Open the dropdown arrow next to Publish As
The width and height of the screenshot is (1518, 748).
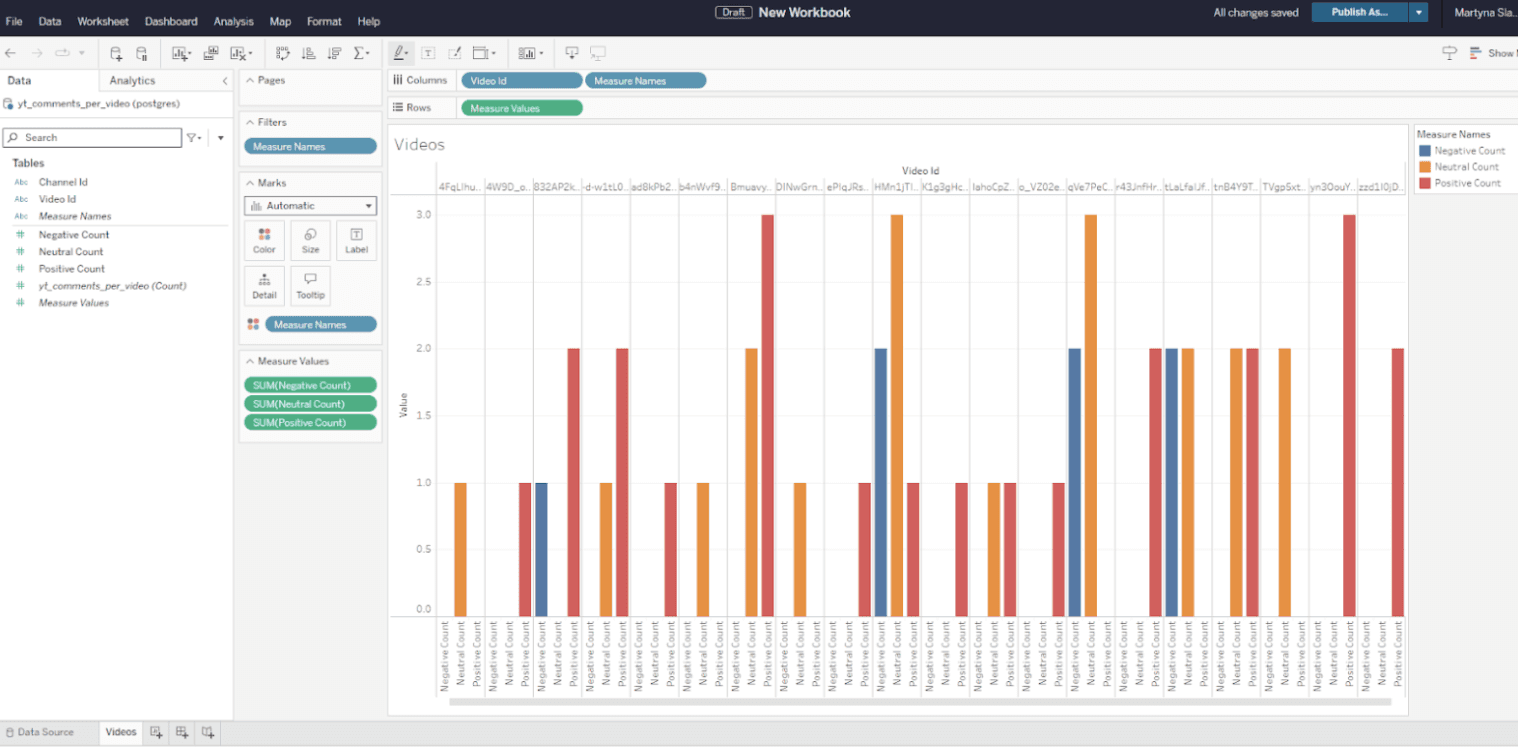[1418, 12]
